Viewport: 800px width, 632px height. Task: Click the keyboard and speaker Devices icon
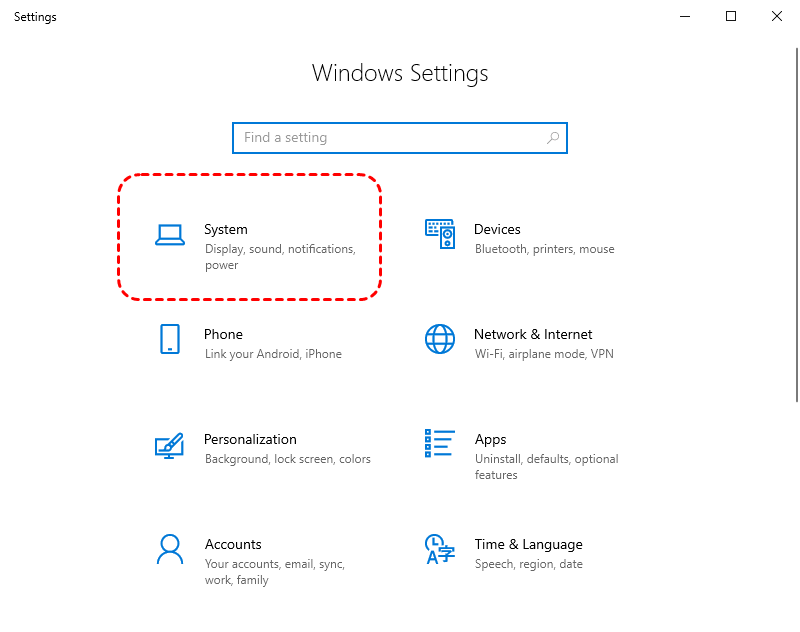pos(440,234)
